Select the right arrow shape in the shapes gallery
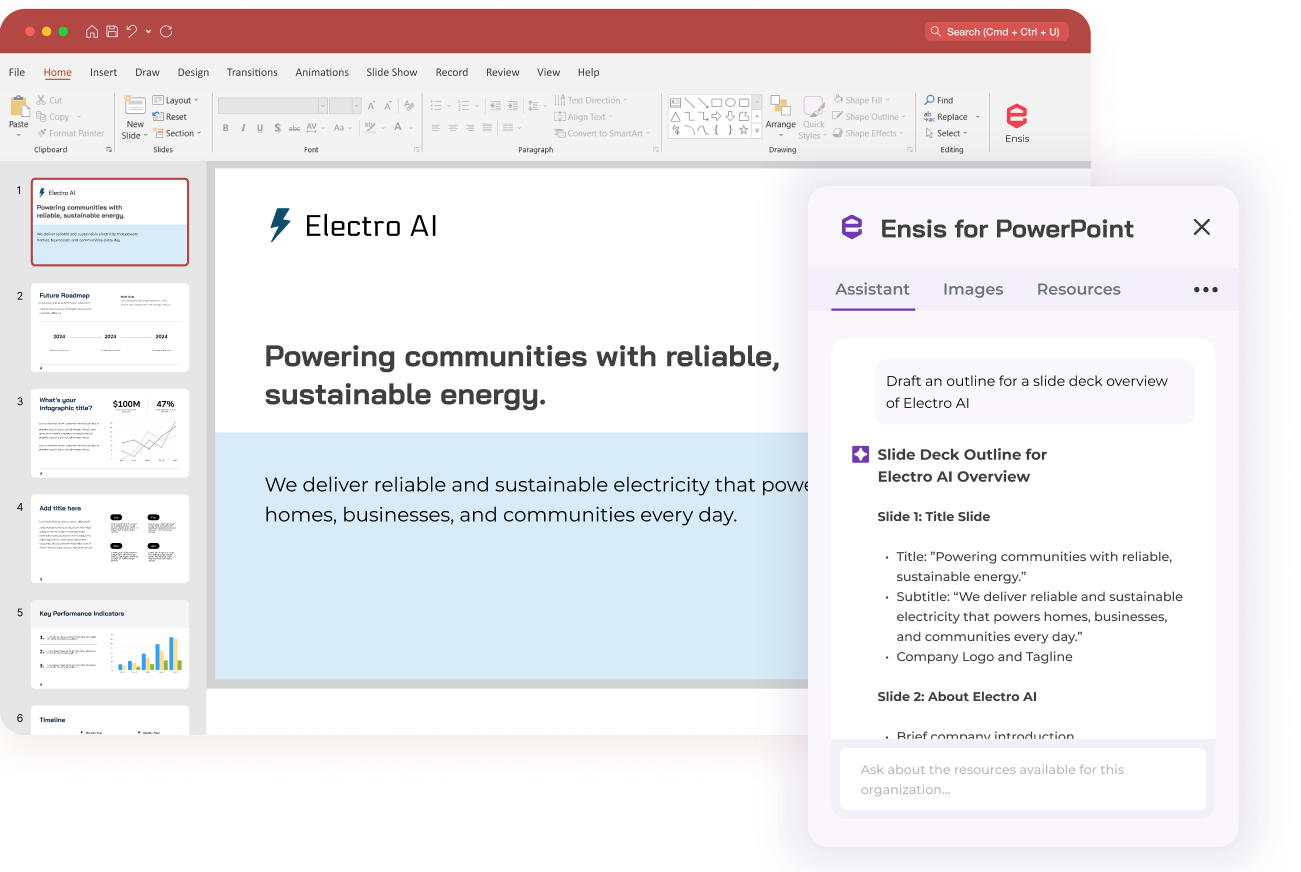This screenshot has width=1301, height=872. point(716,116)
